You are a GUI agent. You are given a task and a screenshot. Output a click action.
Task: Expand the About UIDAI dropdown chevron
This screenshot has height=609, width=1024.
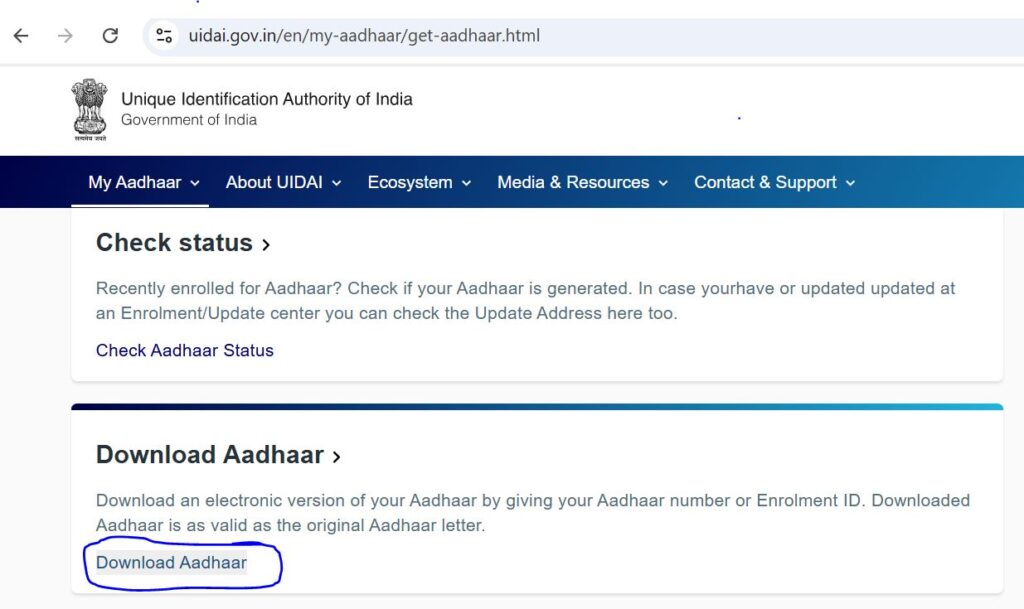(x=337, y=183)
